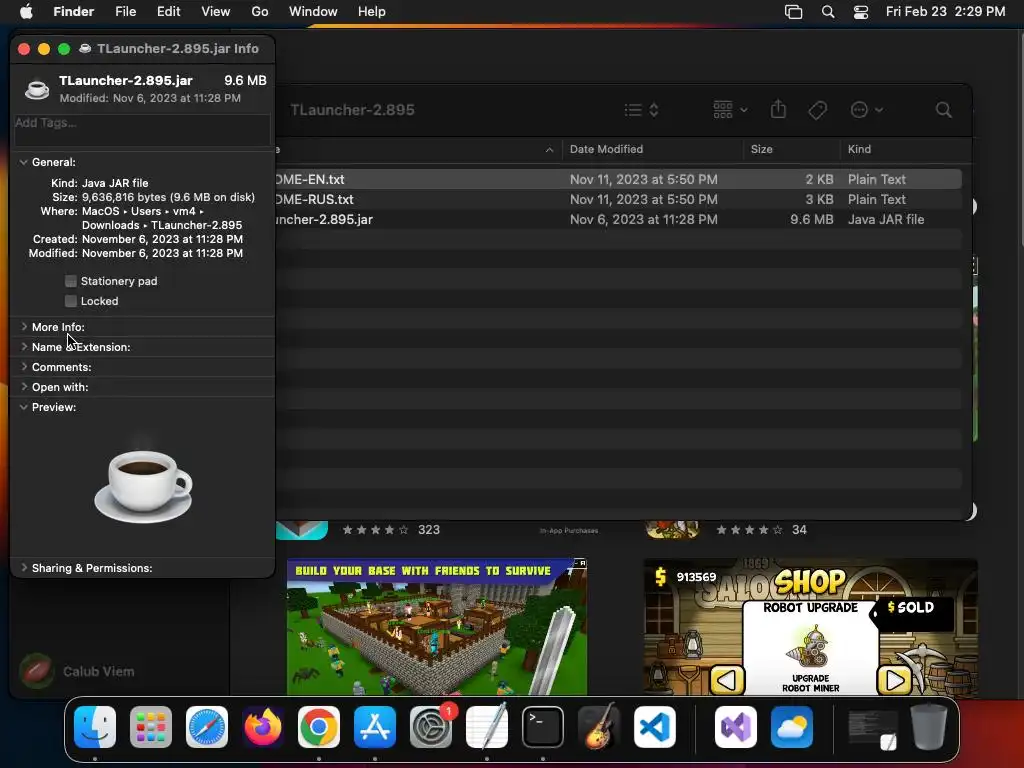The width and height of the screenshot is (1024, 768).
Task: Open the Finder group-by grid dropdown
Action: point(729,110)
